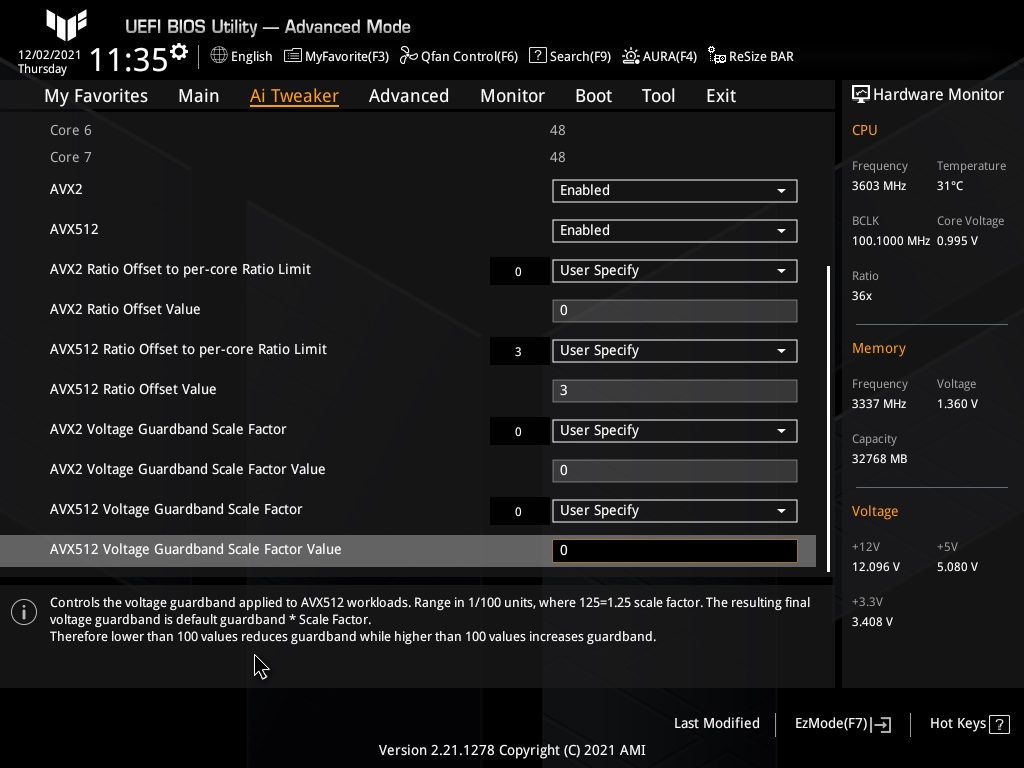The height and width of the screenshot is (768, 1024).
Task: Click the Hardware Monitor title
Action: click(938, 95)
